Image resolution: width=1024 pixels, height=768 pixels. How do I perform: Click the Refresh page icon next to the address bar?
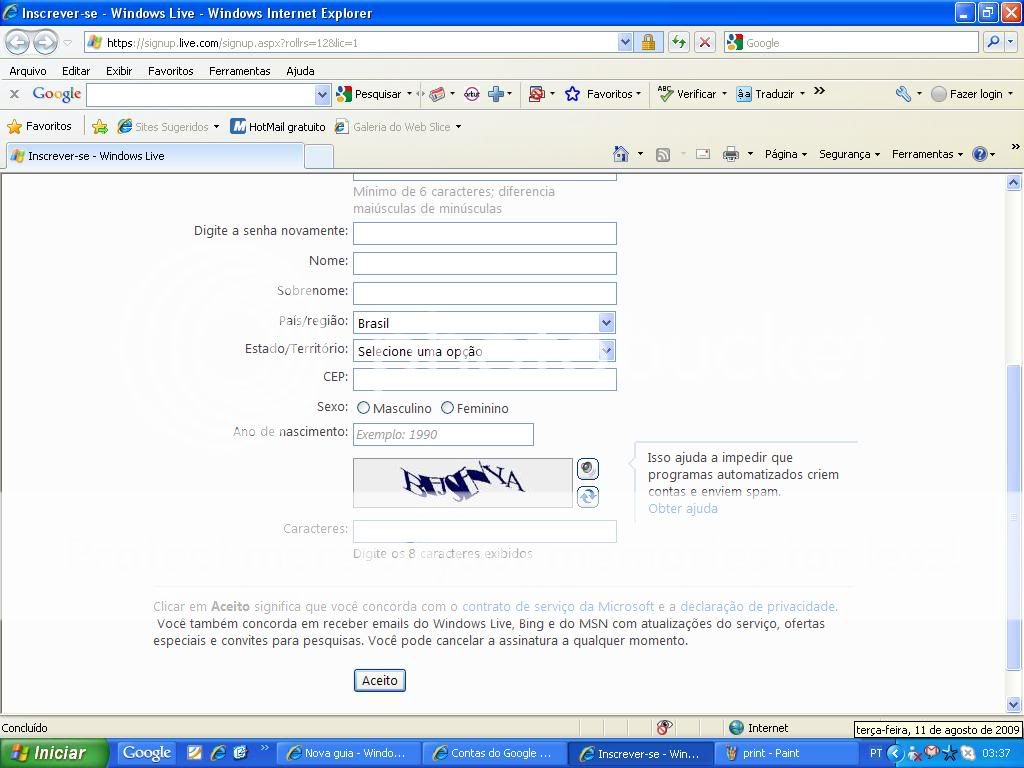(x=679, y=42)
